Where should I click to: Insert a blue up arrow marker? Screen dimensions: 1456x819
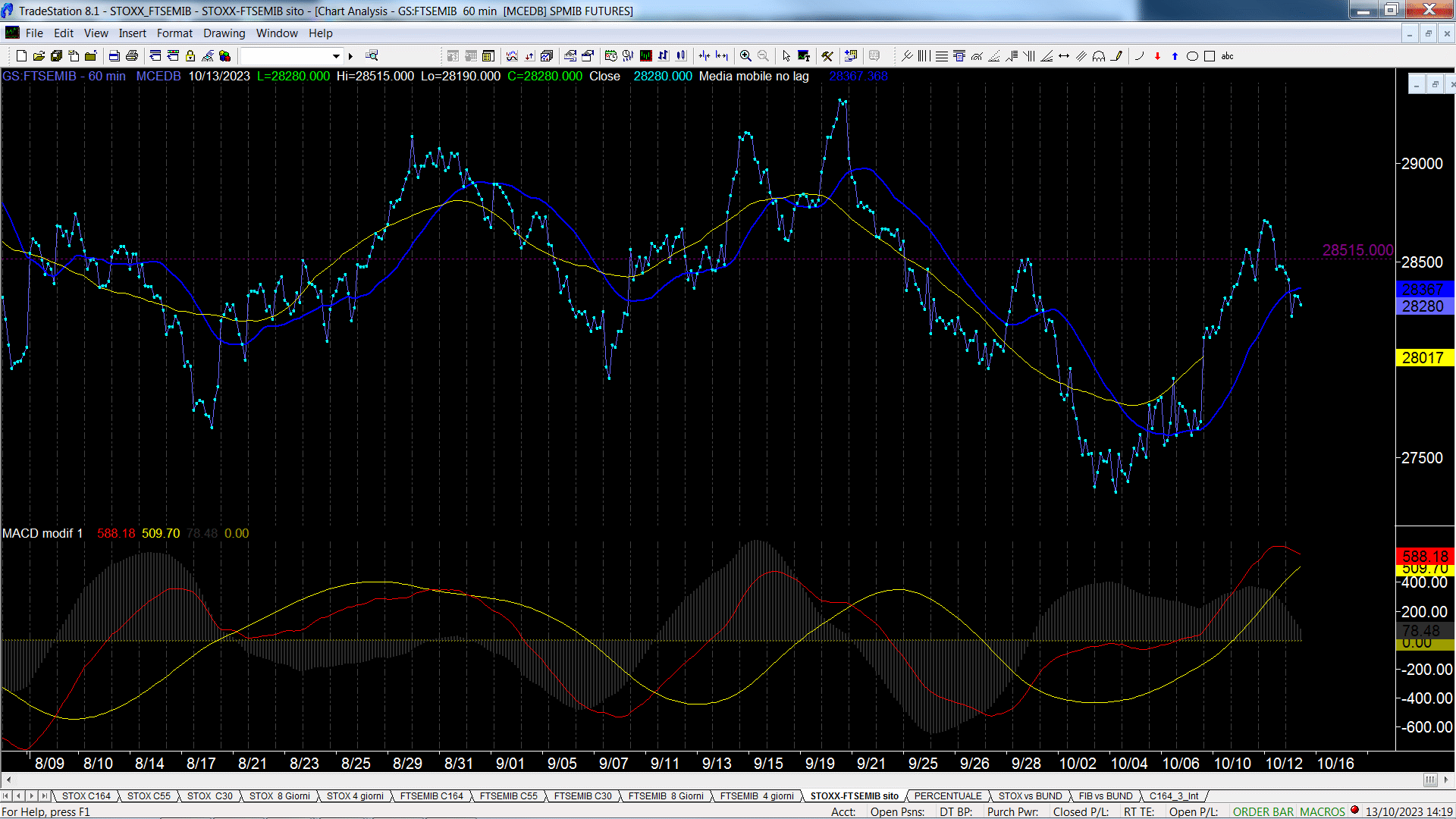click(x=1175, y=56)
